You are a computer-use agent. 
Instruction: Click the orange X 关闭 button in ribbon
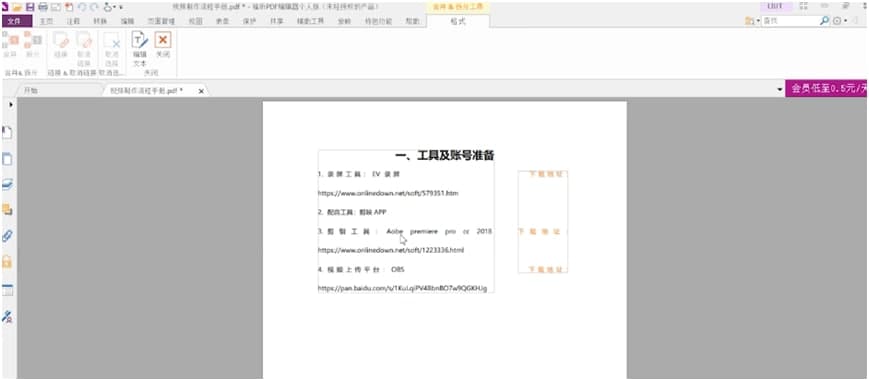pos(163,44)
